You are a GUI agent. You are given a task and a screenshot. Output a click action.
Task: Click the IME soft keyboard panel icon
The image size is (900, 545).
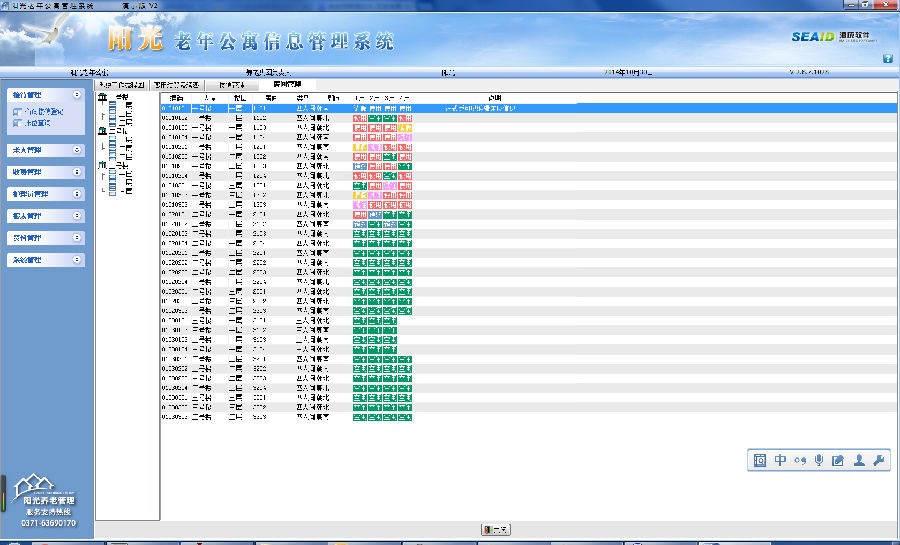coord(760,460)
